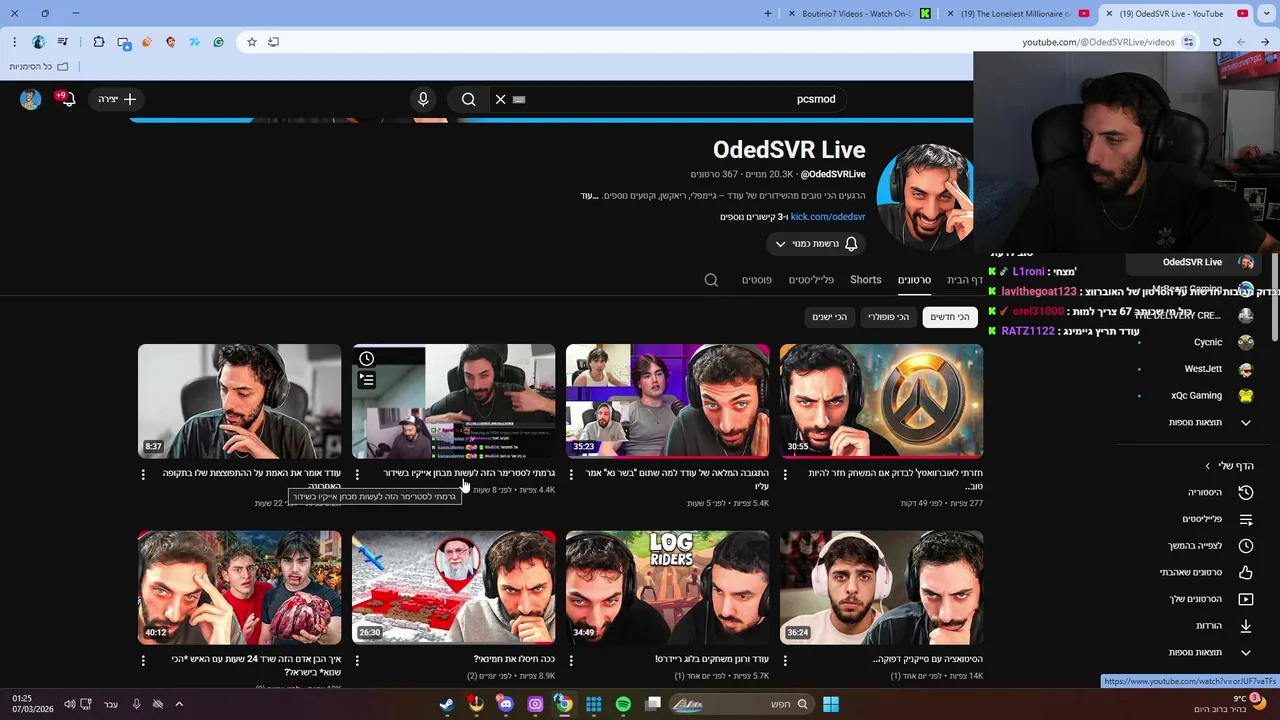Click the Grammarly extension icon
This screenshot has height=720, width=1280.
(218, 42)
